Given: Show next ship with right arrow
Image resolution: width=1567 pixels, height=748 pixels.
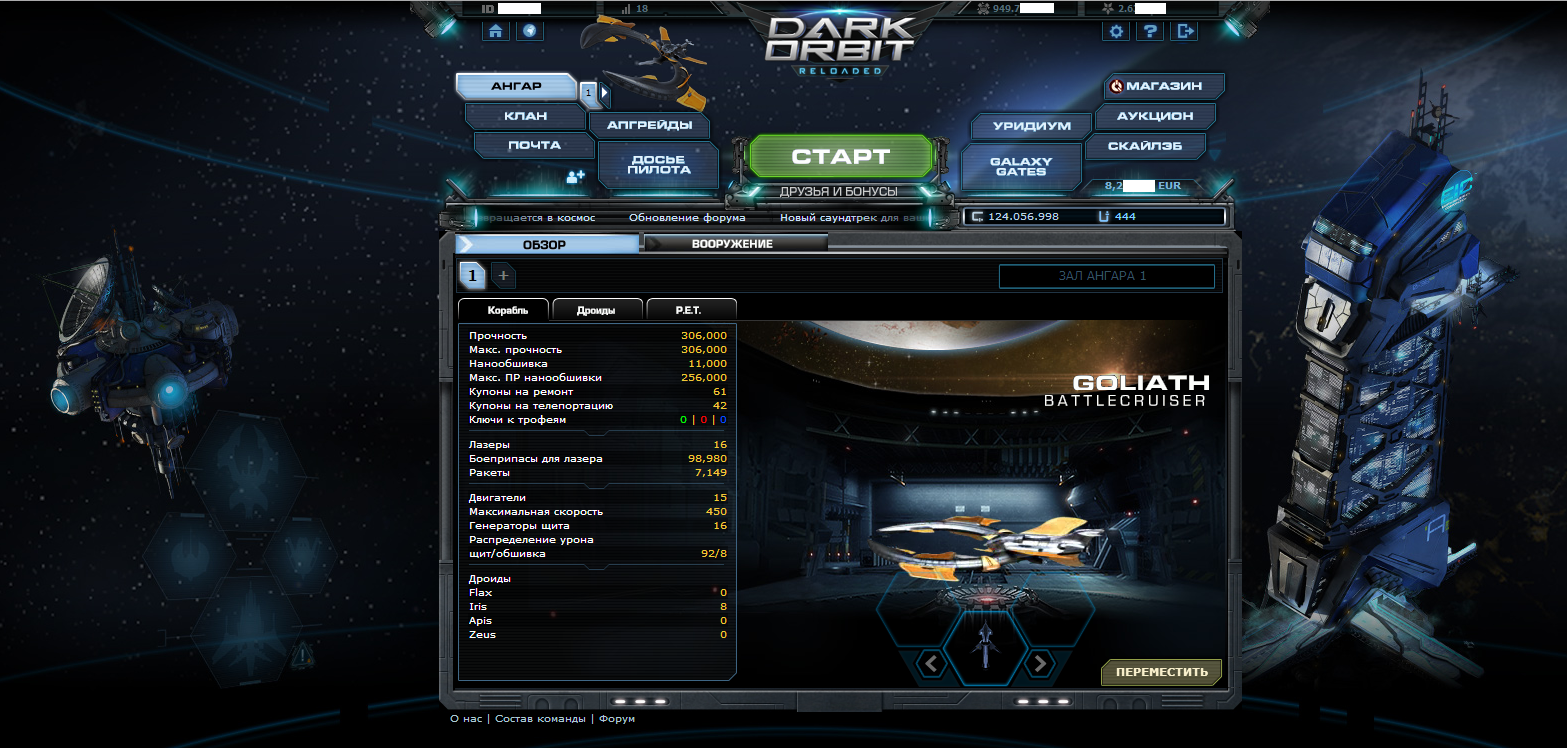Looking at the screenshot, I should click(1039, 662).
